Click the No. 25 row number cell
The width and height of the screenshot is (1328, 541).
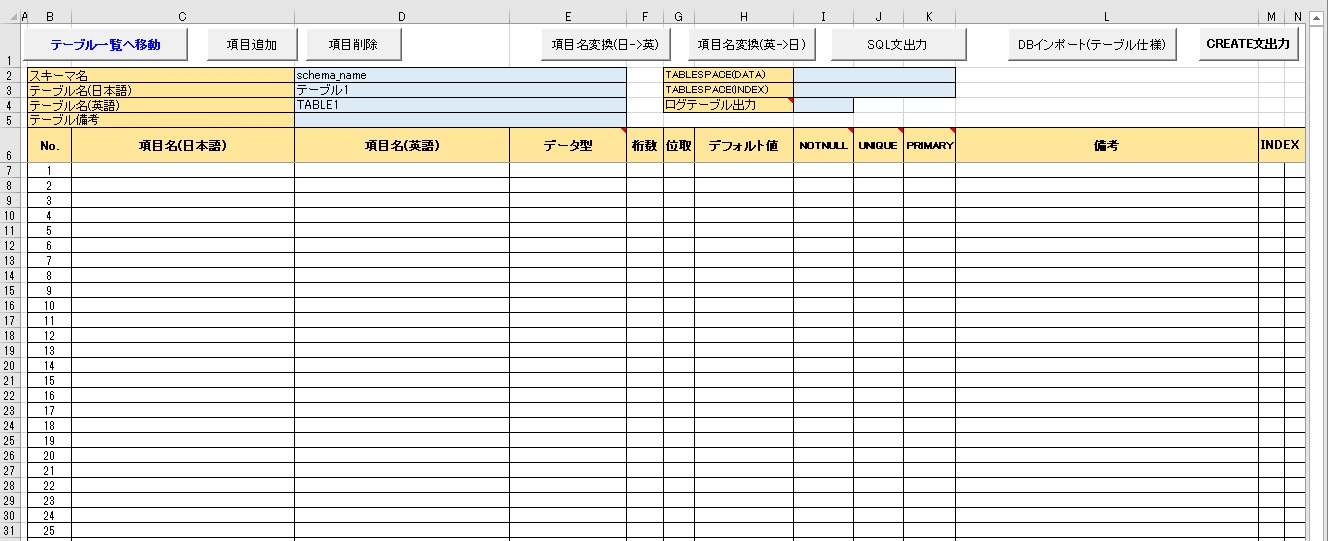pos(49,530)
